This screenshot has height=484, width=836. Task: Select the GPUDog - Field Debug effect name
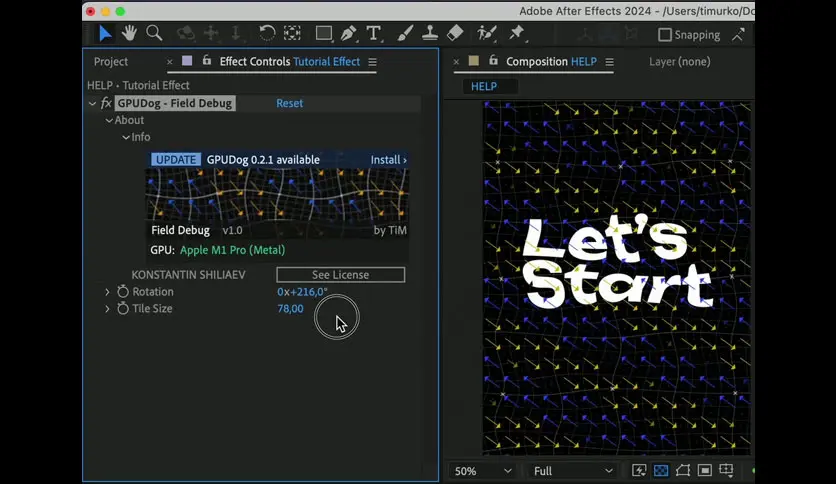pos(175,103)
